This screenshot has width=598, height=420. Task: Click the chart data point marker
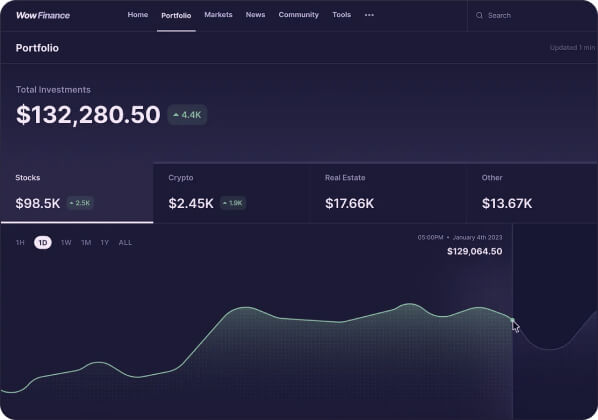click(513, 320)
